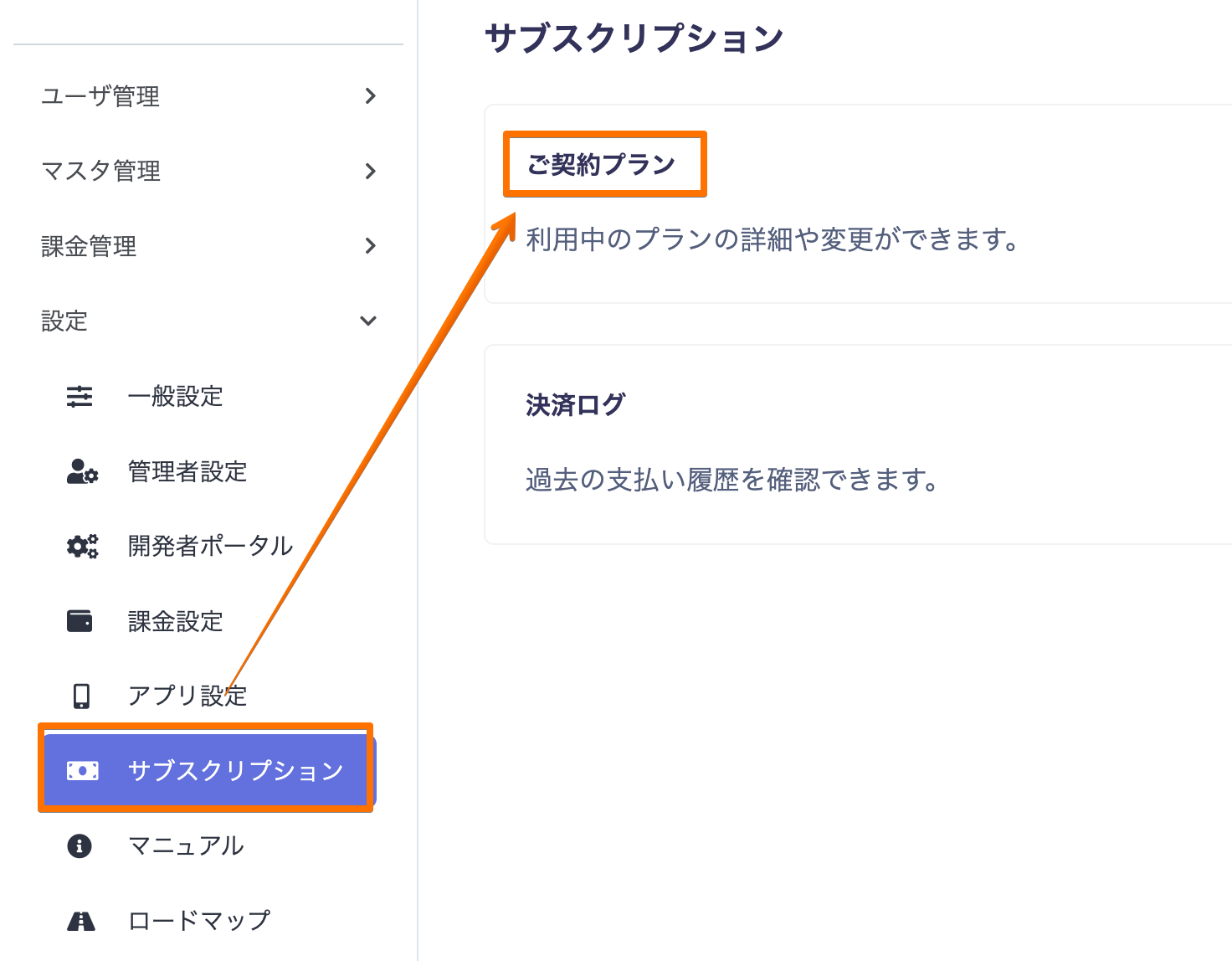Expand the マスタ管理 chevron arrow
1232x961 pixels.
click(x=370, y=172)
